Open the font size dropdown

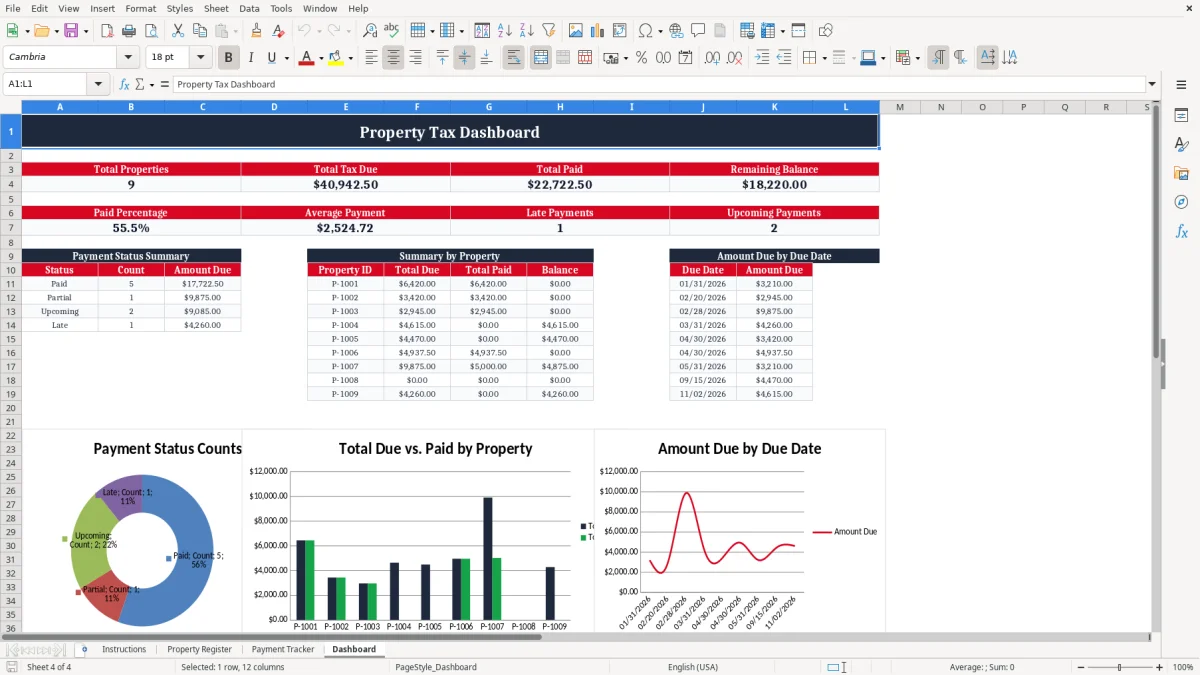pos(200,58)
